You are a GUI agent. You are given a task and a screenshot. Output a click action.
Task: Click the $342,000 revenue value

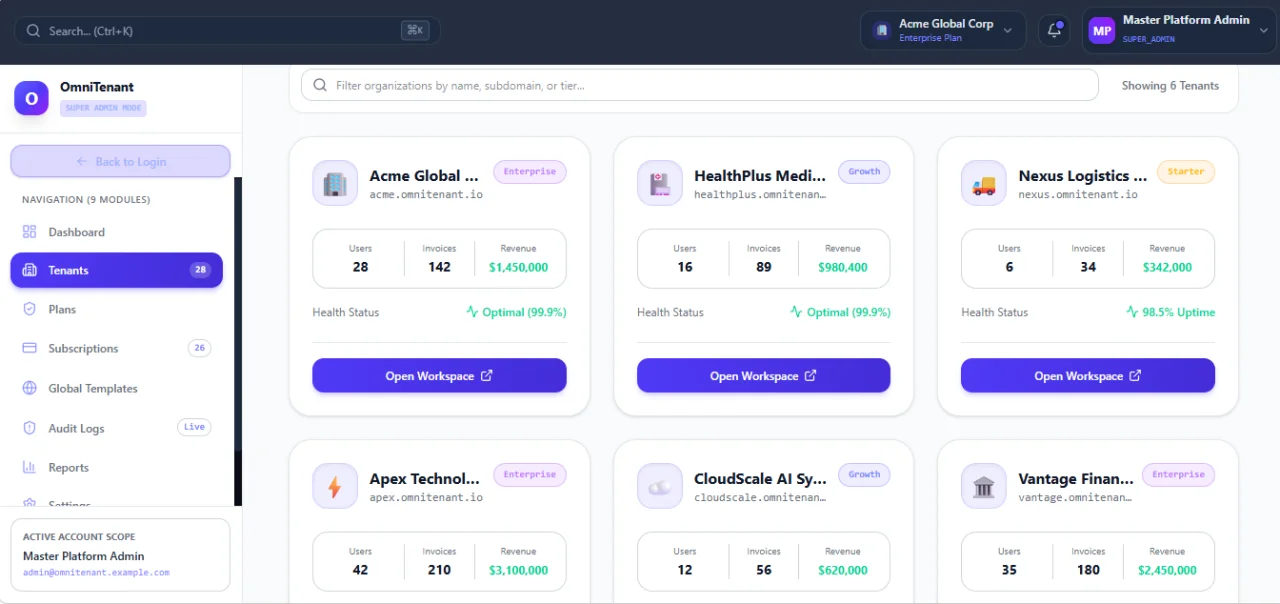[1167, 267]
